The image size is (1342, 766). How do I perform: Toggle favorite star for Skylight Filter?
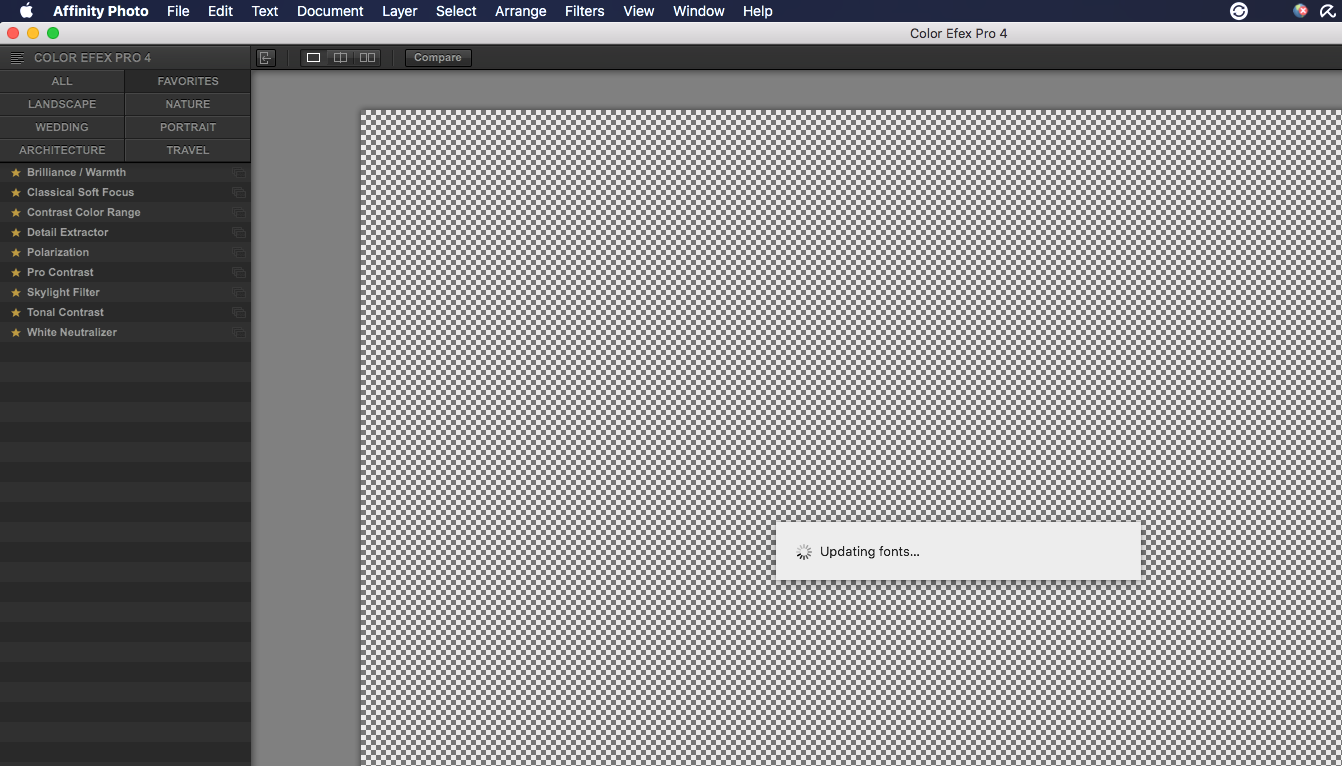click(15, 292)
